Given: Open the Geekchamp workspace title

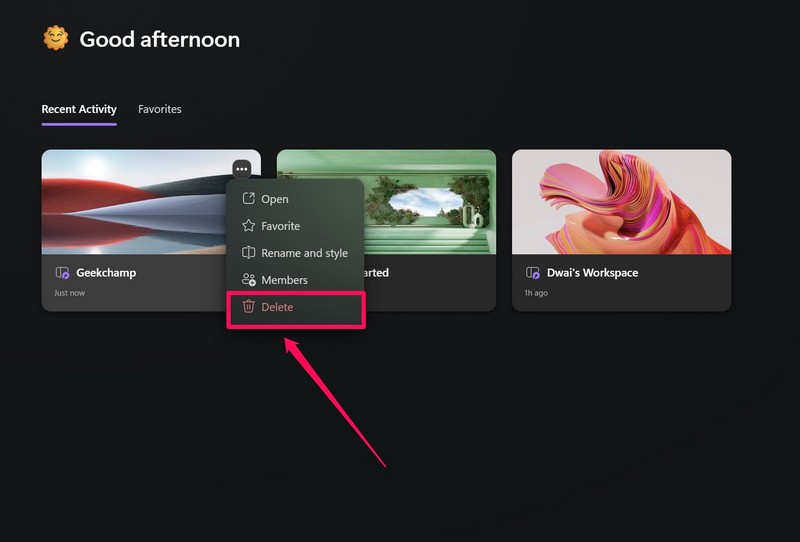Looking at the screenshot, I should point(106,272).
